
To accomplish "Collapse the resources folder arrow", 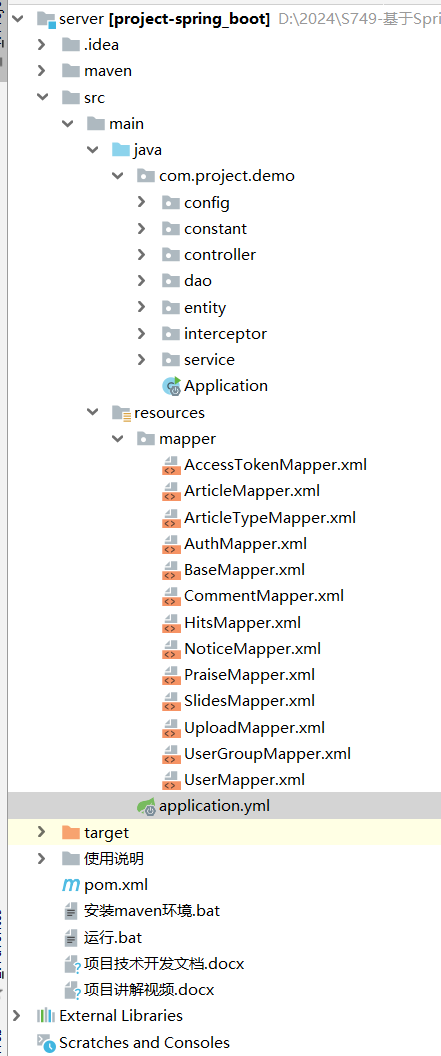I will [93, 412].
